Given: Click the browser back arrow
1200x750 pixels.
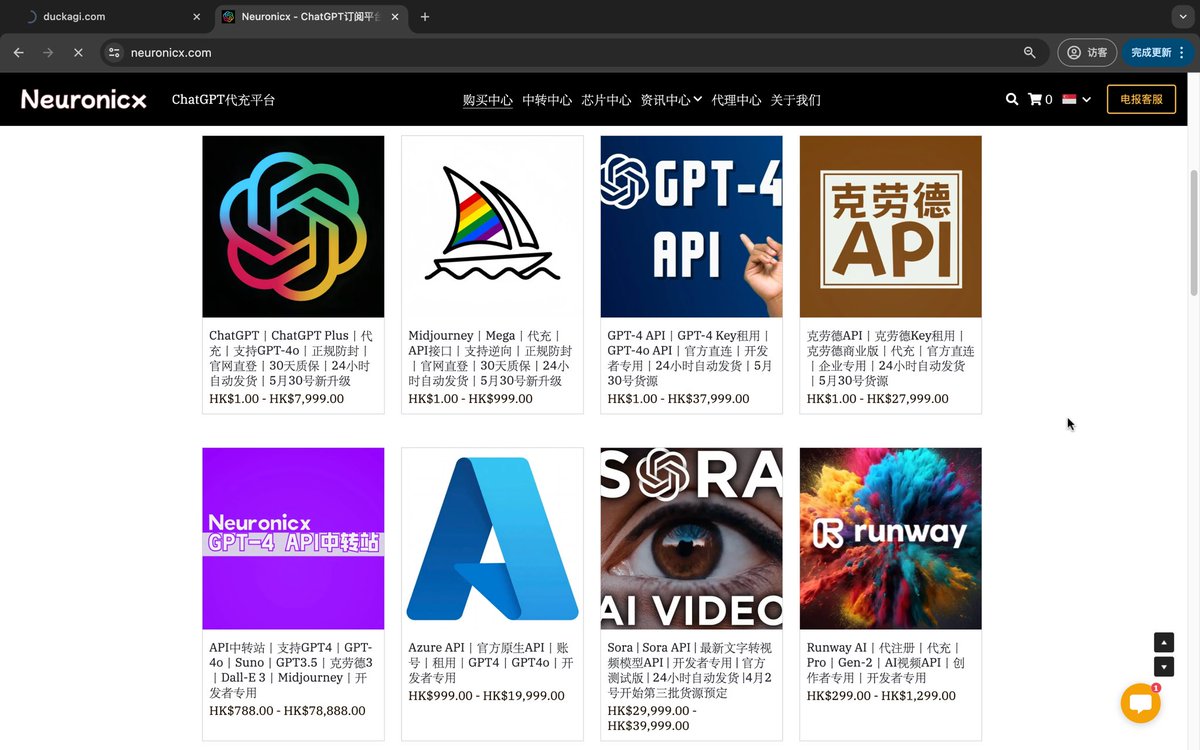Looking at the screenshot, I should click(x=18, y=52).
